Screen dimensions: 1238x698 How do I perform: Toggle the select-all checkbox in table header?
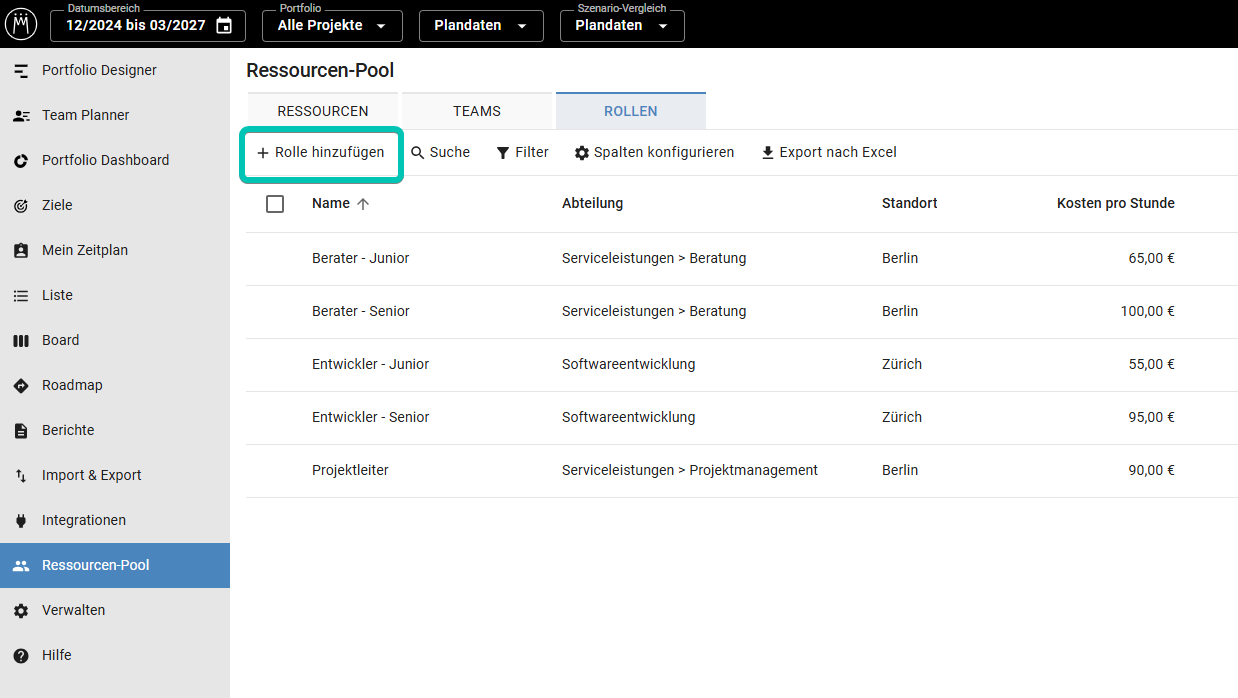[275, 204]
